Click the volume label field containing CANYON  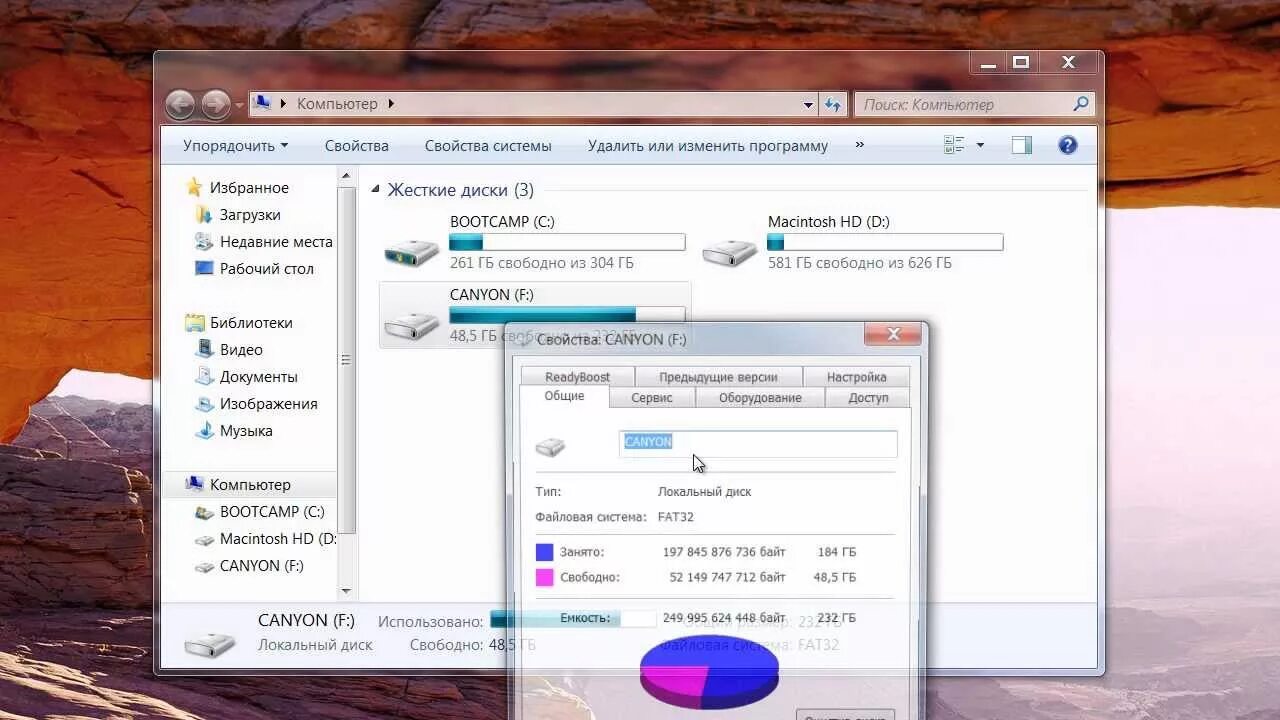tap(757, 443)
